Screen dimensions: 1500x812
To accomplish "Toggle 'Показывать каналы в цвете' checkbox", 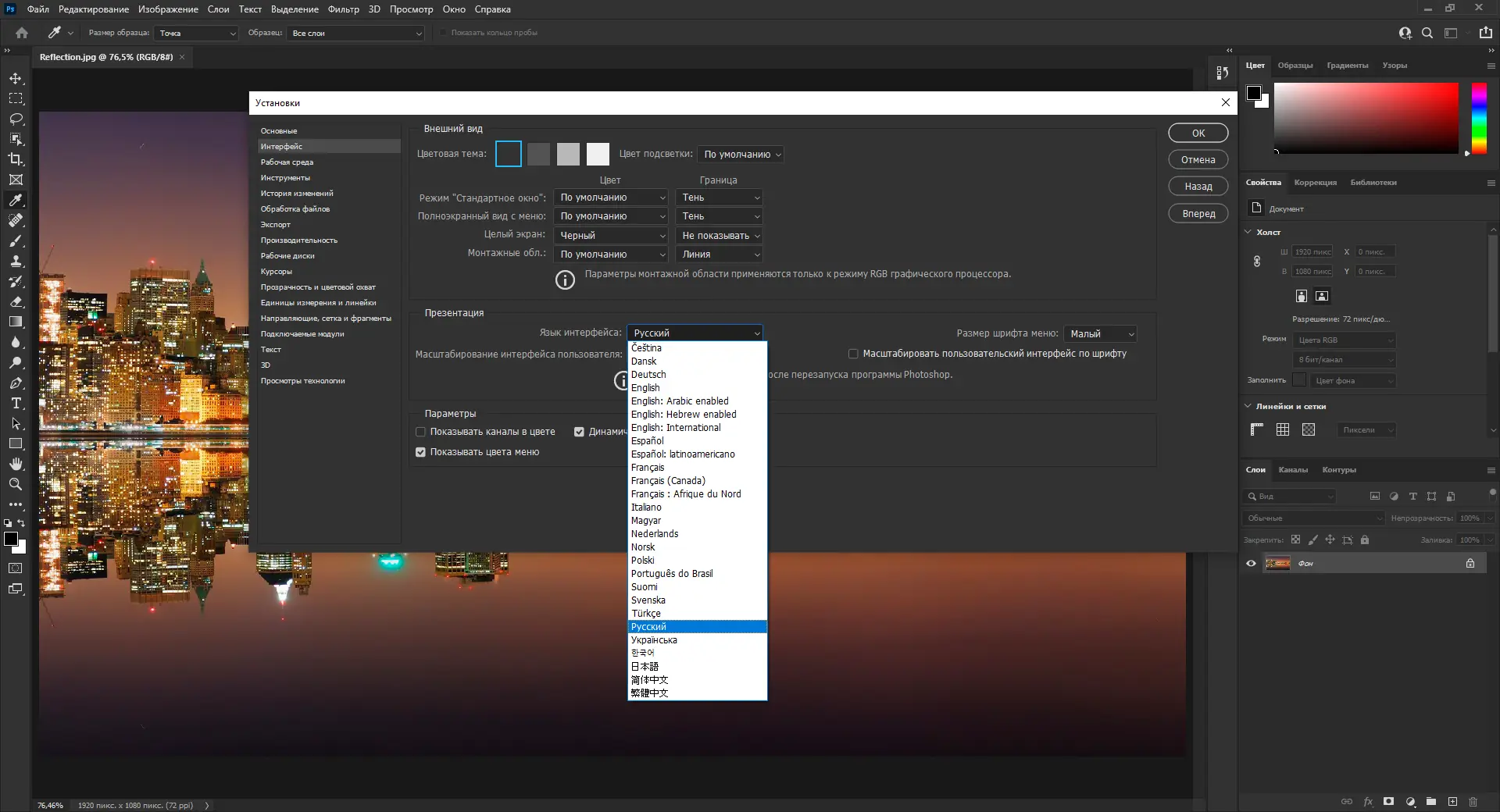I will point(420,432).
